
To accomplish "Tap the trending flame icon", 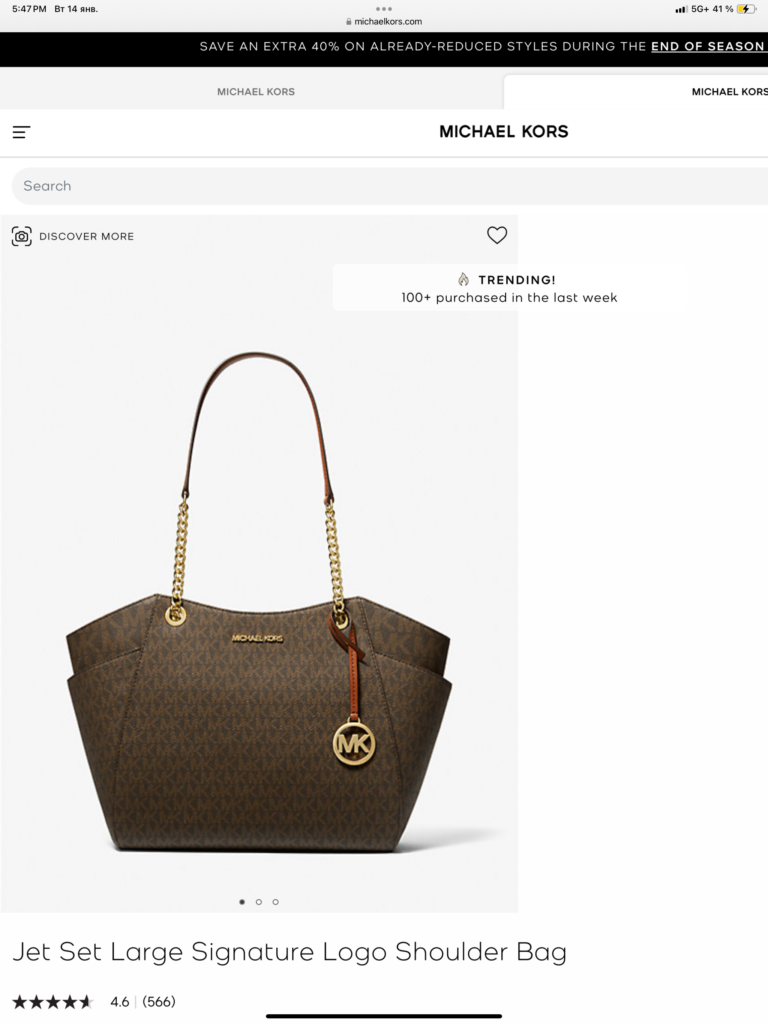I will point(464,280).
